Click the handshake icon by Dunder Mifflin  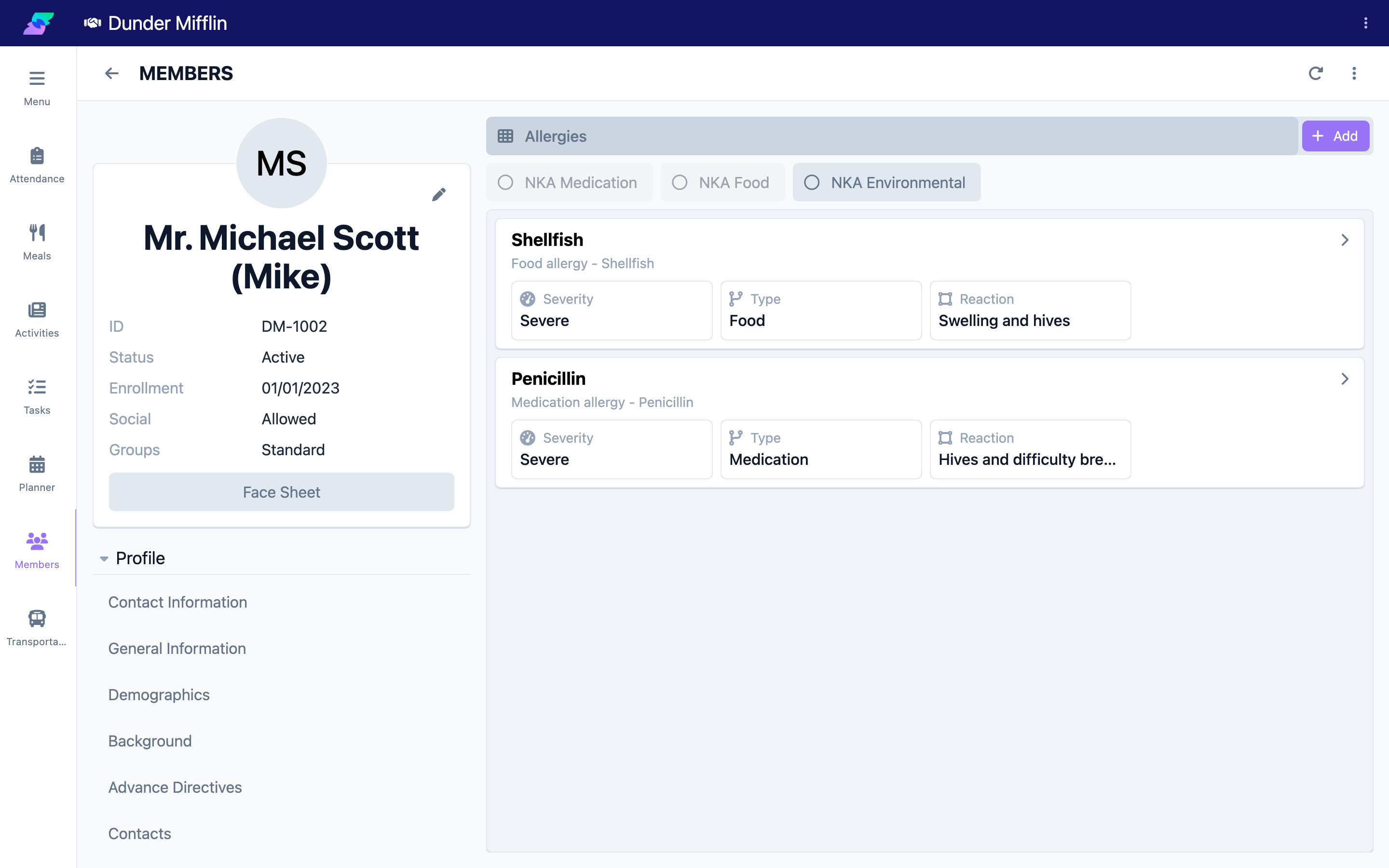pos(93,23)
